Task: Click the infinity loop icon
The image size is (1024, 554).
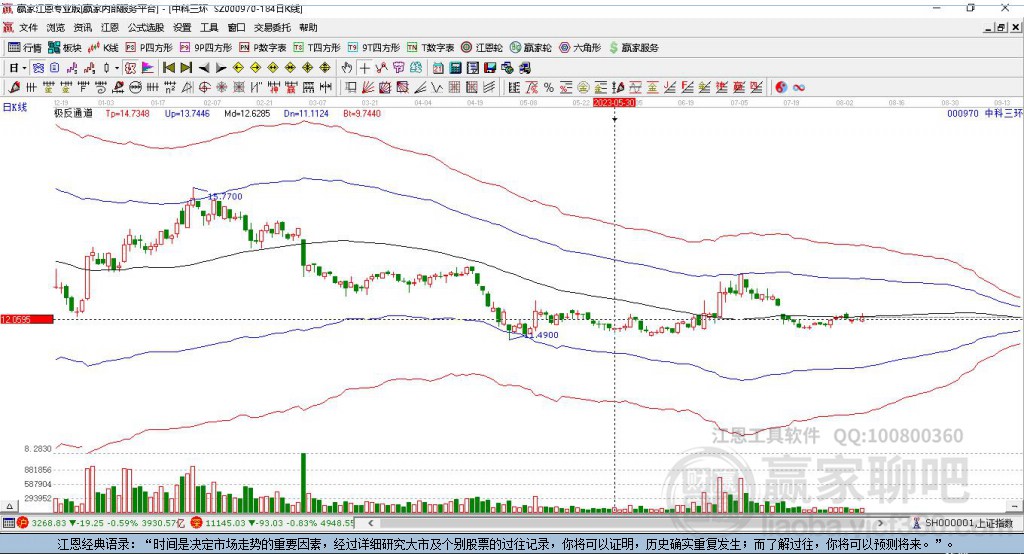Action: [799, 88]
